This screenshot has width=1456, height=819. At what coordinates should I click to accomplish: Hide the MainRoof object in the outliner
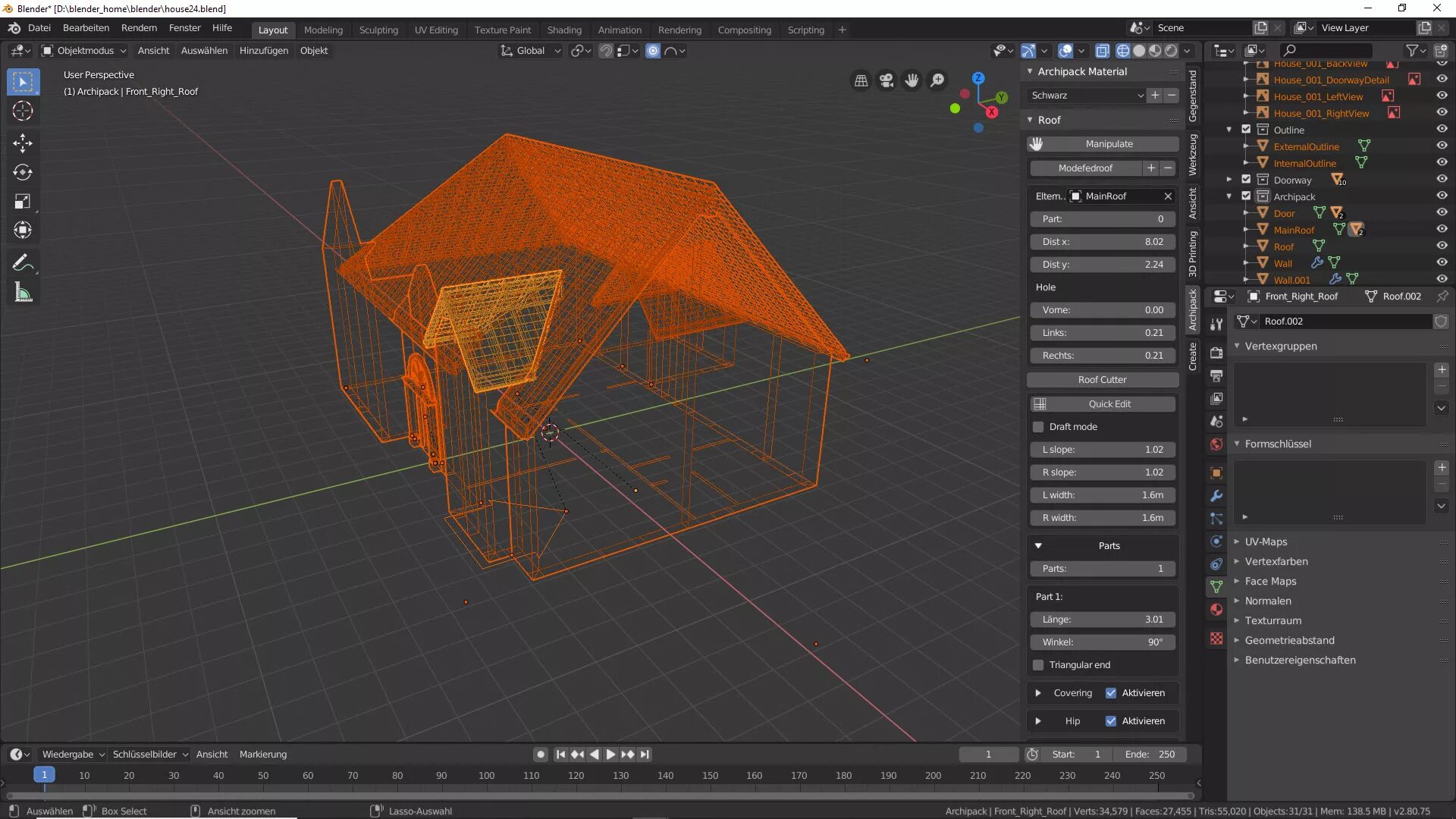tap(1442, 230)
